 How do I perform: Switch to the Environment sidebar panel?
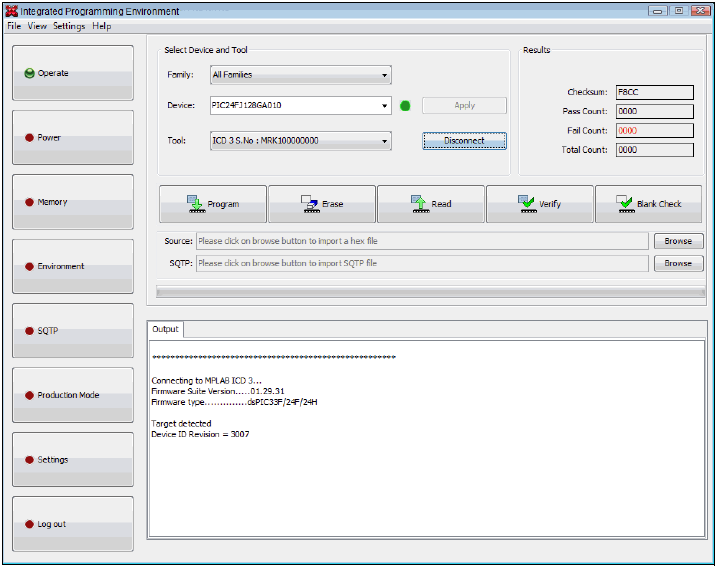[72, 267]
